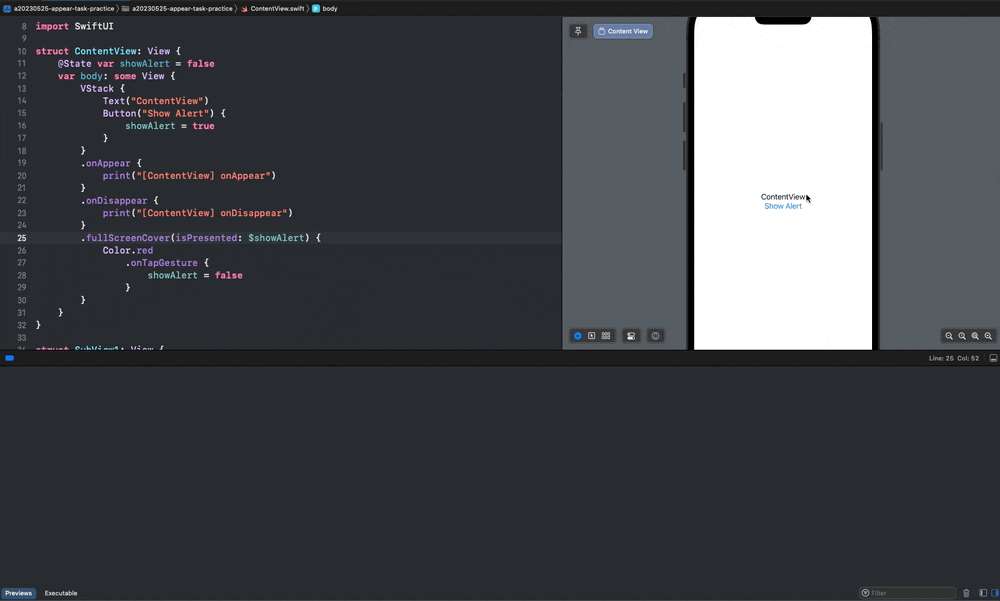Click 'var body: some View {' line

[x=116, y=76]
